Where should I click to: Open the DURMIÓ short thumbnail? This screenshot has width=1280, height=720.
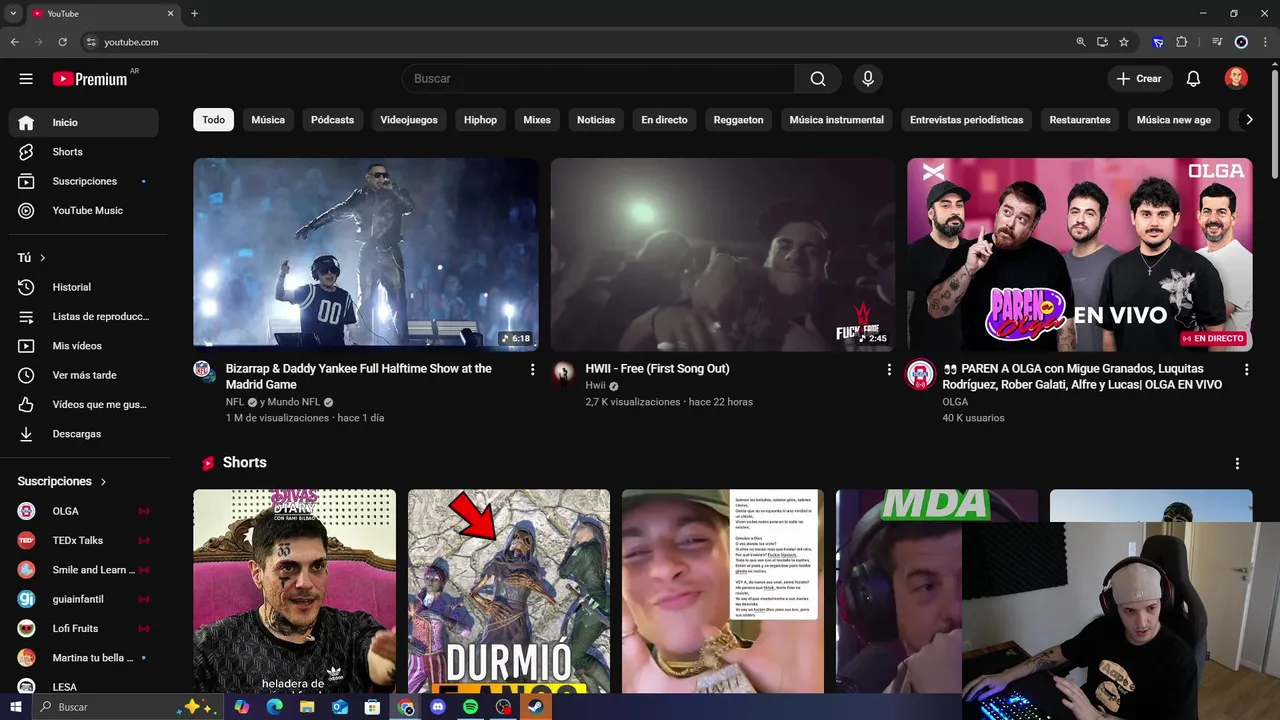click(x=509, y=591)
